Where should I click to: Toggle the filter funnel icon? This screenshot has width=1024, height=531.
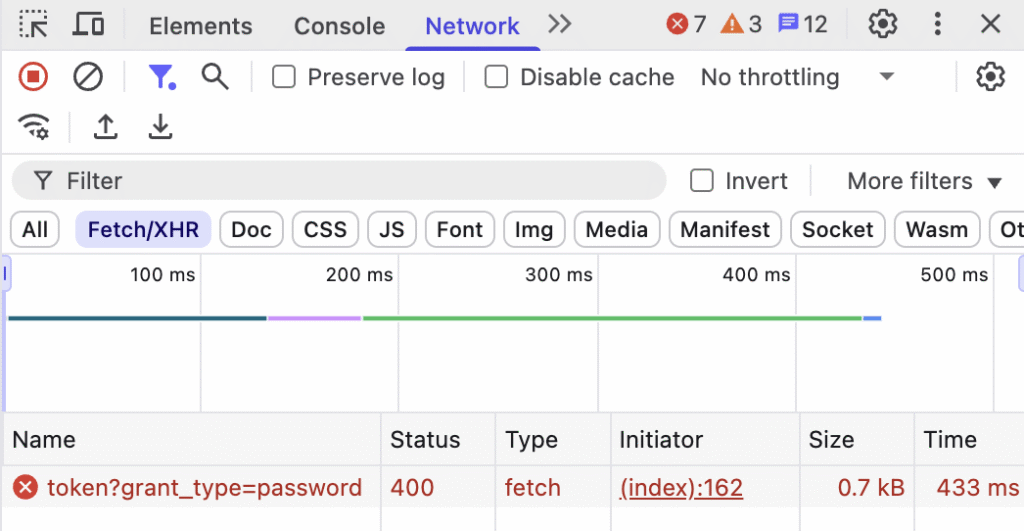coord(161,77)
